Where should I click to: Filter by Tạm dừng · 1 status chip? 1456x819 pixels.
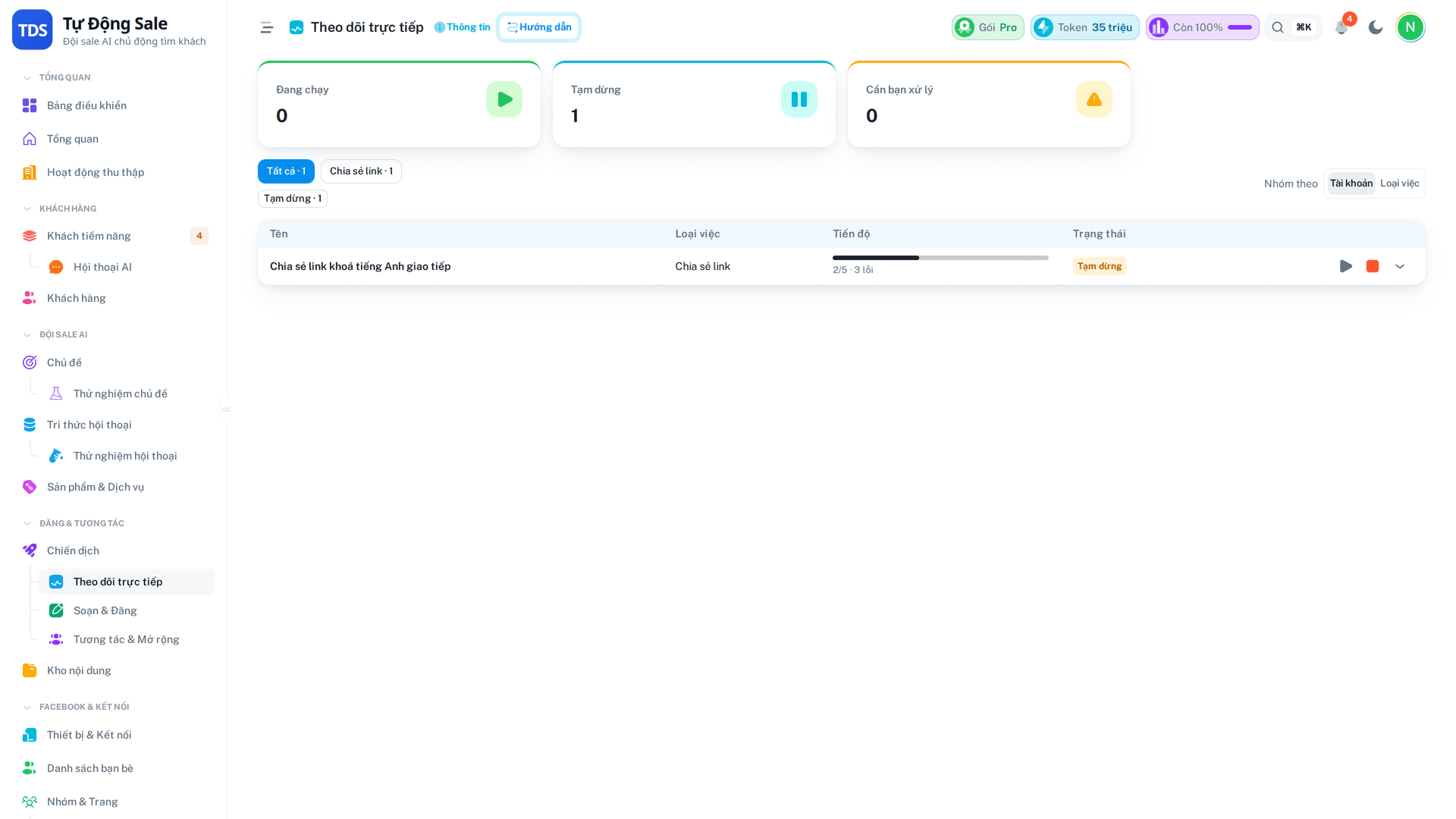coord(293,199)
